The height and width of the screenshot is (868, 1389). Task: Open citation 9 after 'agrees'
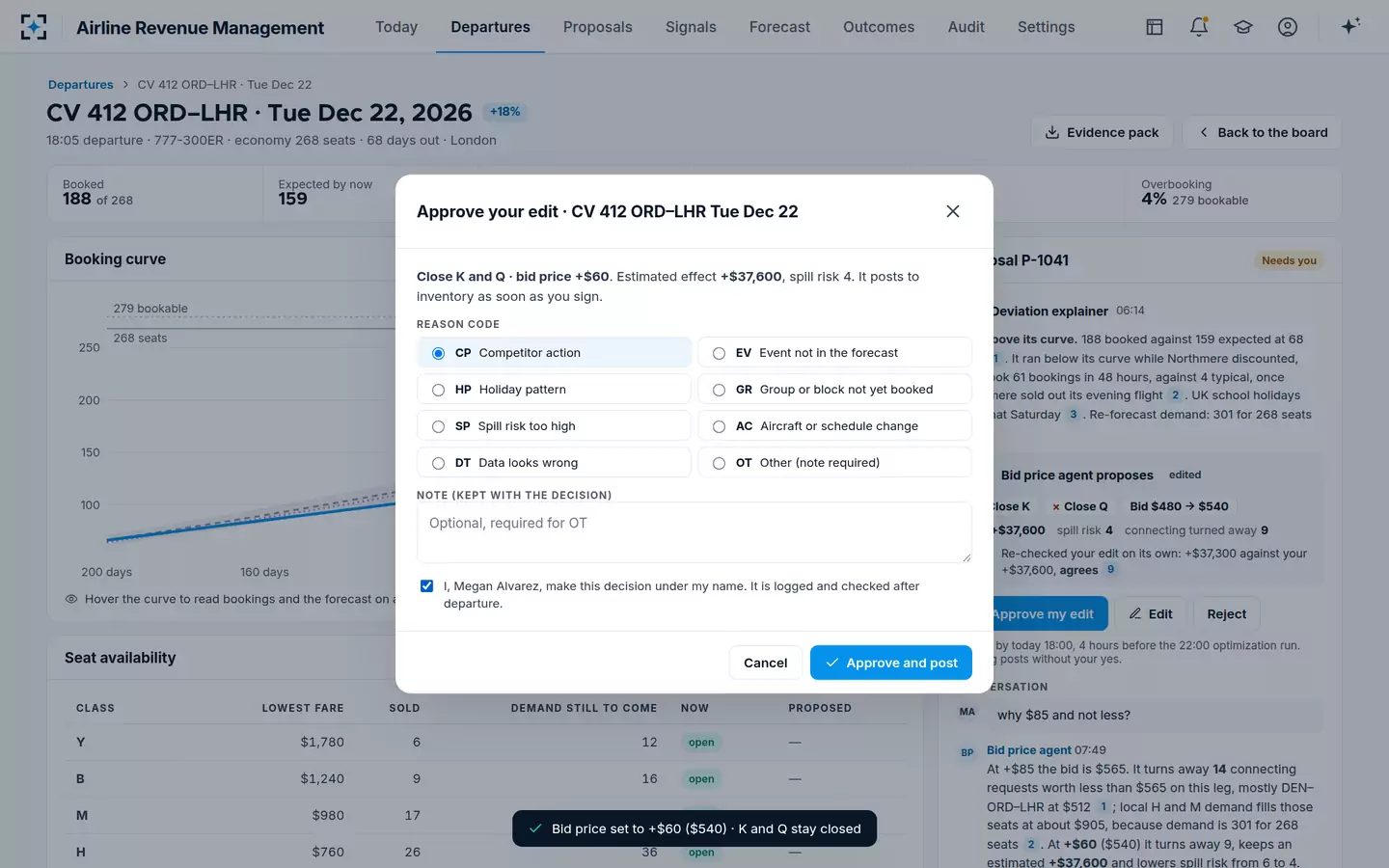click(x=1111, y=570)
